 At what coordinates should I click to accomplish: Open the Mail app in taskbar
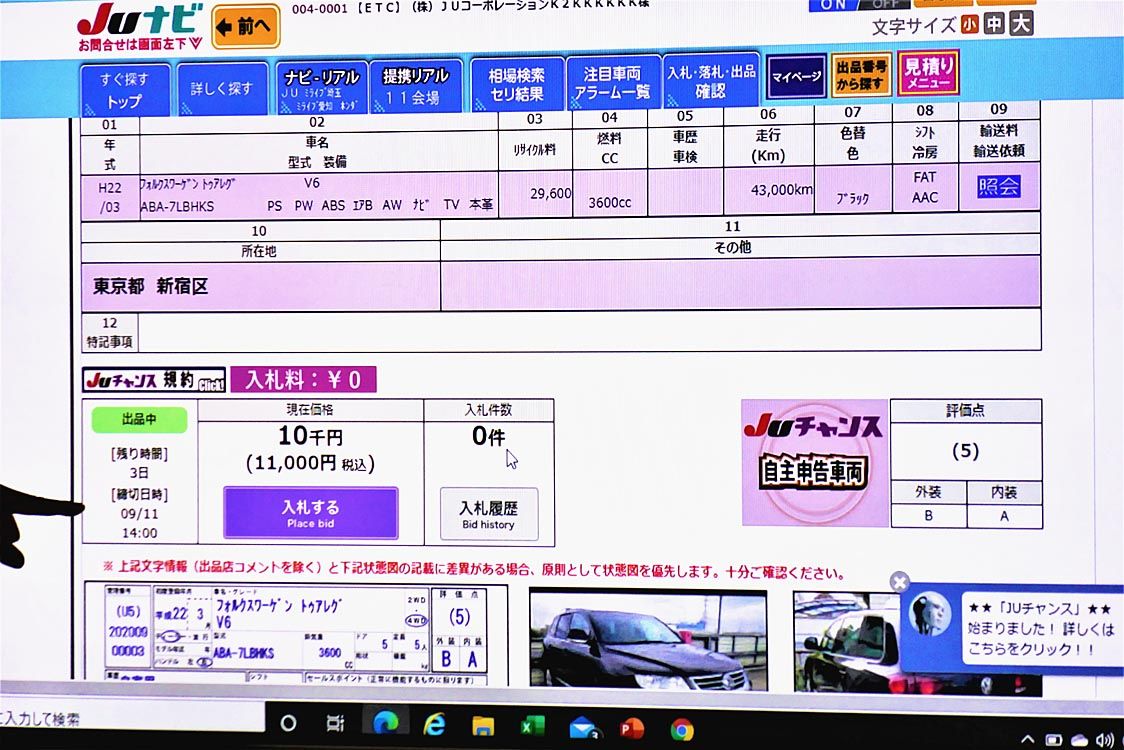(x=582, y=726)
